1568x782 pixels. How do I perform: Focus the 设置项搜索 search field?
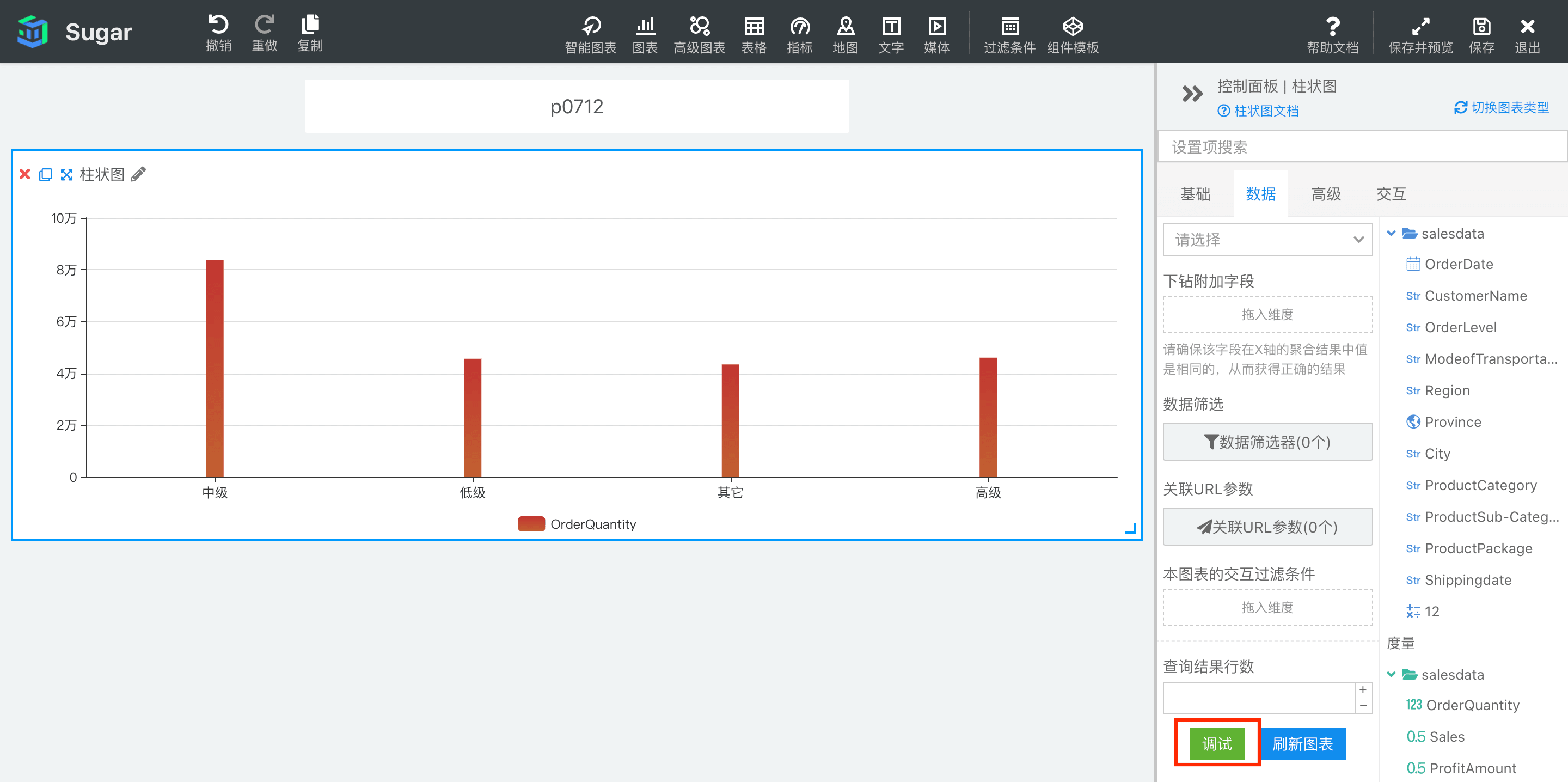pyautogui.click(x=1362, y=147)
